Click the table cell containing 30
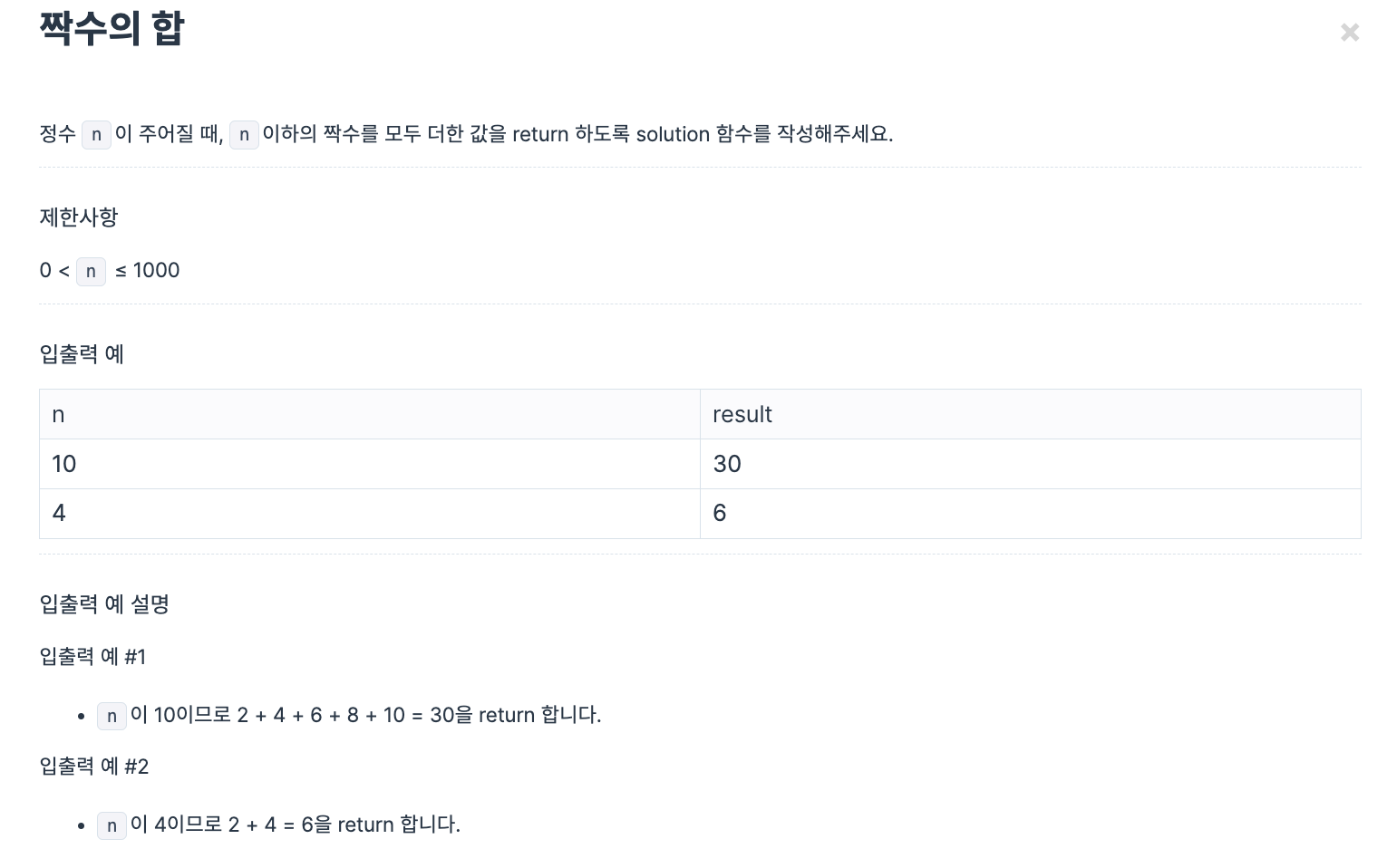 pyautogui.click(x=727, y=463)
